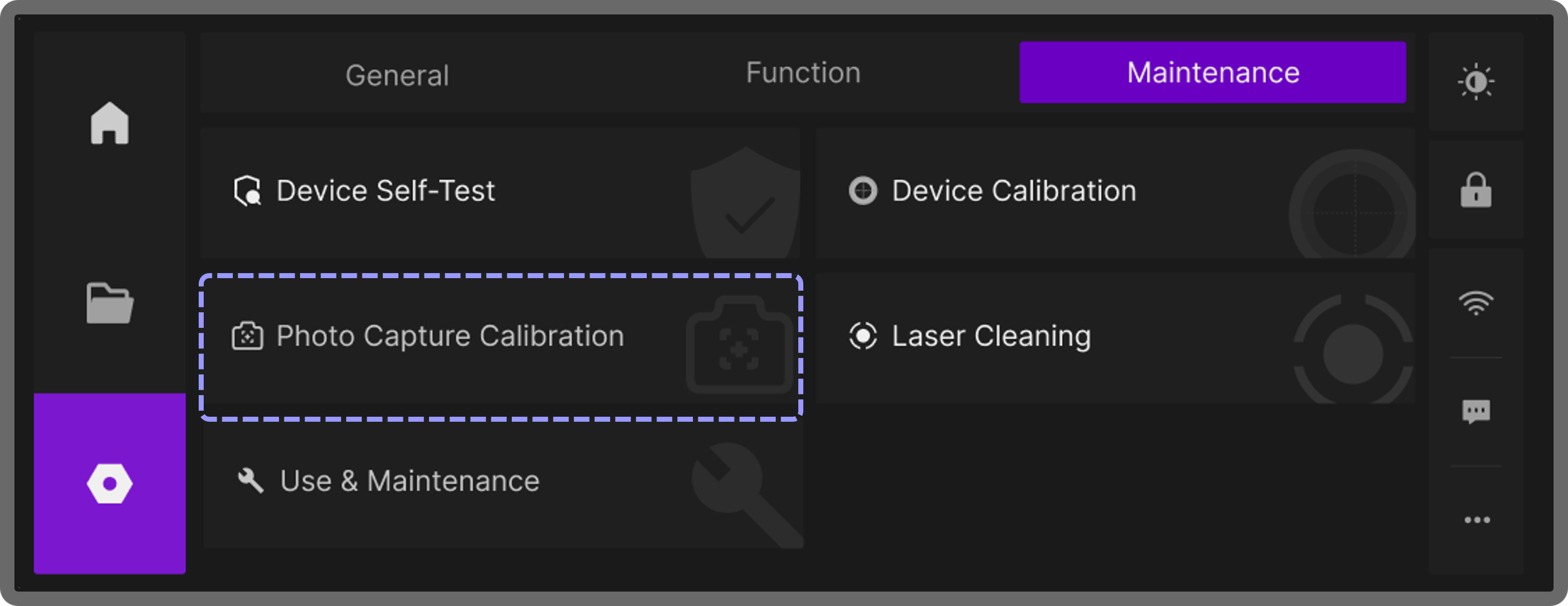This screenshot has height=606, width=1568.
Task: Switch to the General tab
Action: tap(397, 75)
